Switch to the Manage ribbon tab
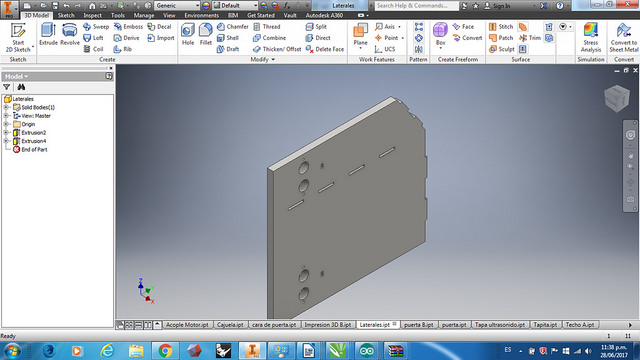Screen dimensions: 640x360 pos(144,16)
